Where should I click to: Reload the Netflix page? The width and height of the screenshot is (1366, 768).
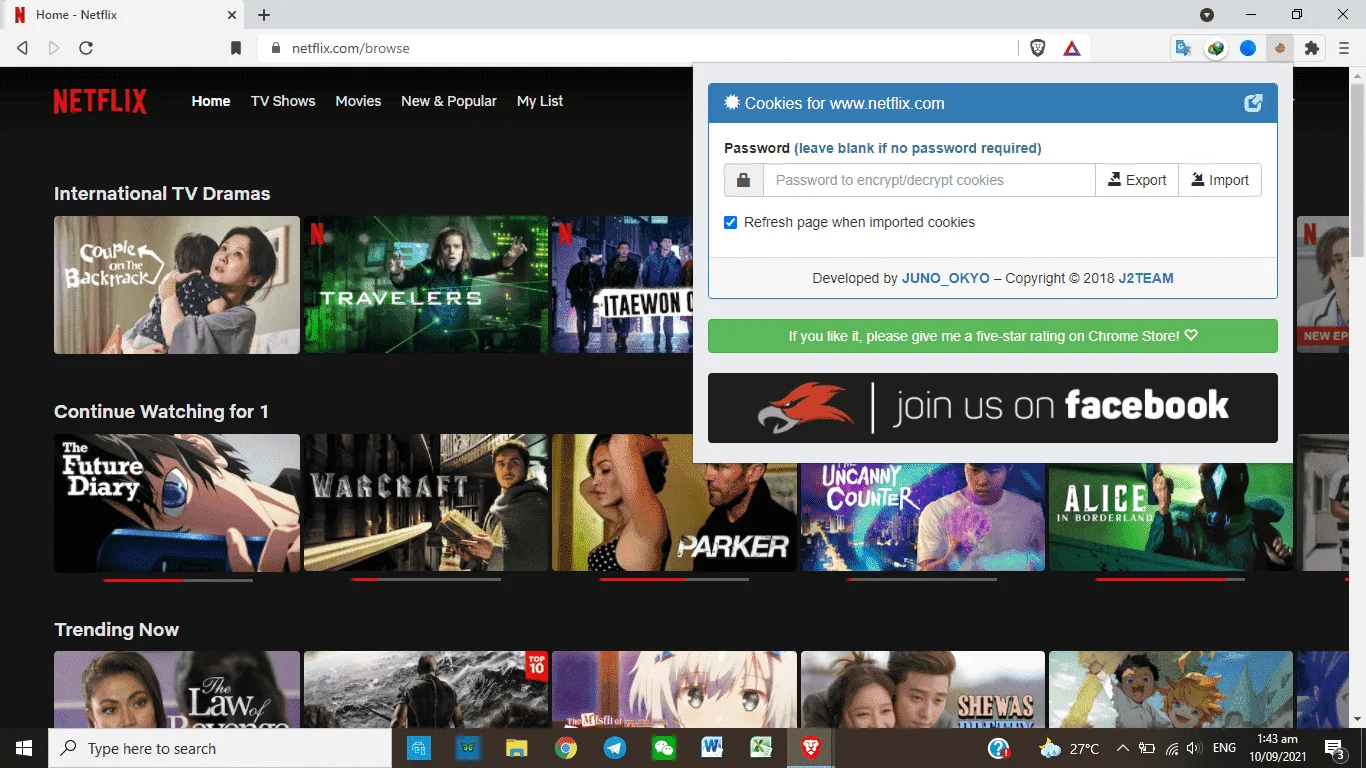pos(86,48)
